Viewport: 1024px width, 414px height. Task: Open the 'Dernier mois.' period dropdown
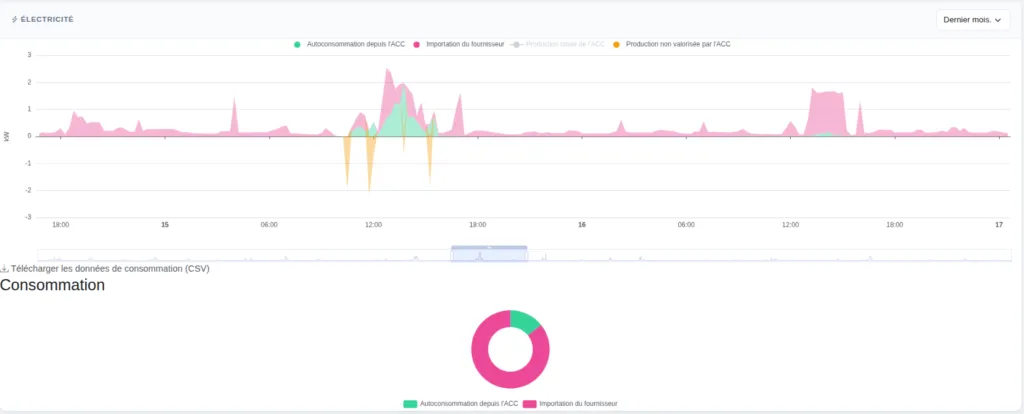pos(972,20)
